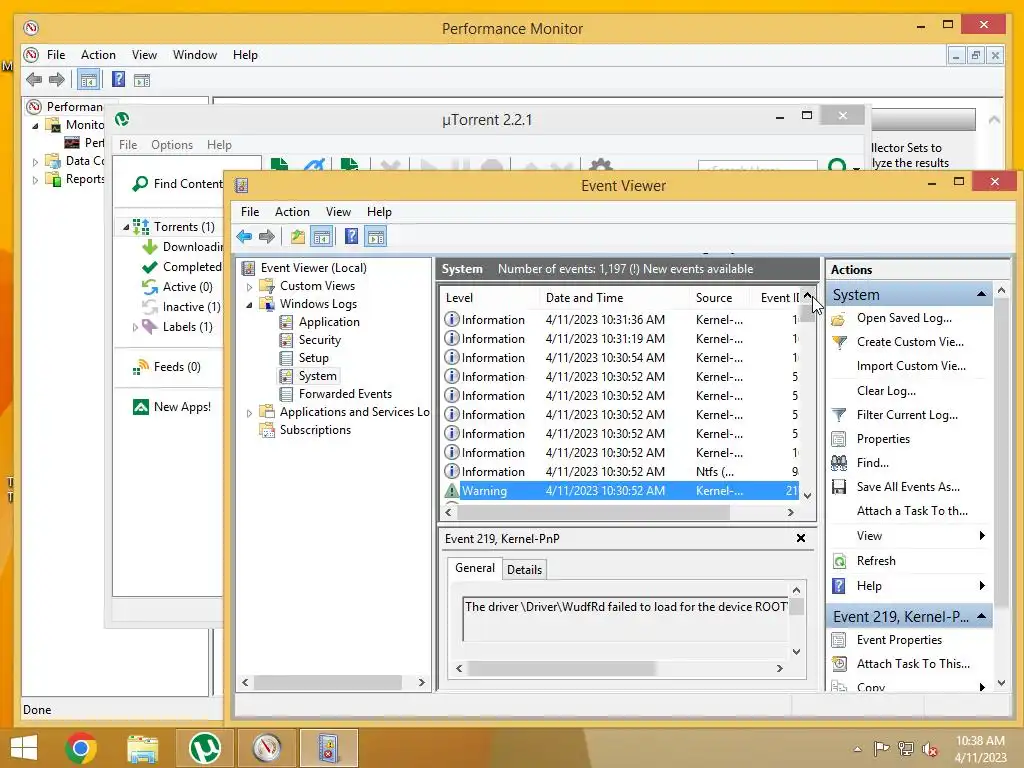Click the volume icon in system tray
The height and width of the screenshot is (768, 1024).
tap(930, 749)
